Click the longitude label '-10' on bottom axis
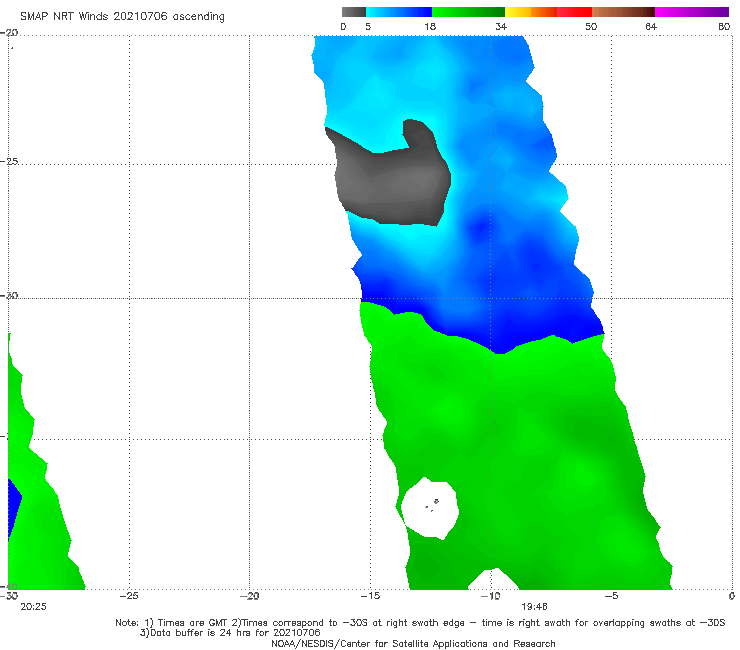740x650 pixels. [490, 596]
